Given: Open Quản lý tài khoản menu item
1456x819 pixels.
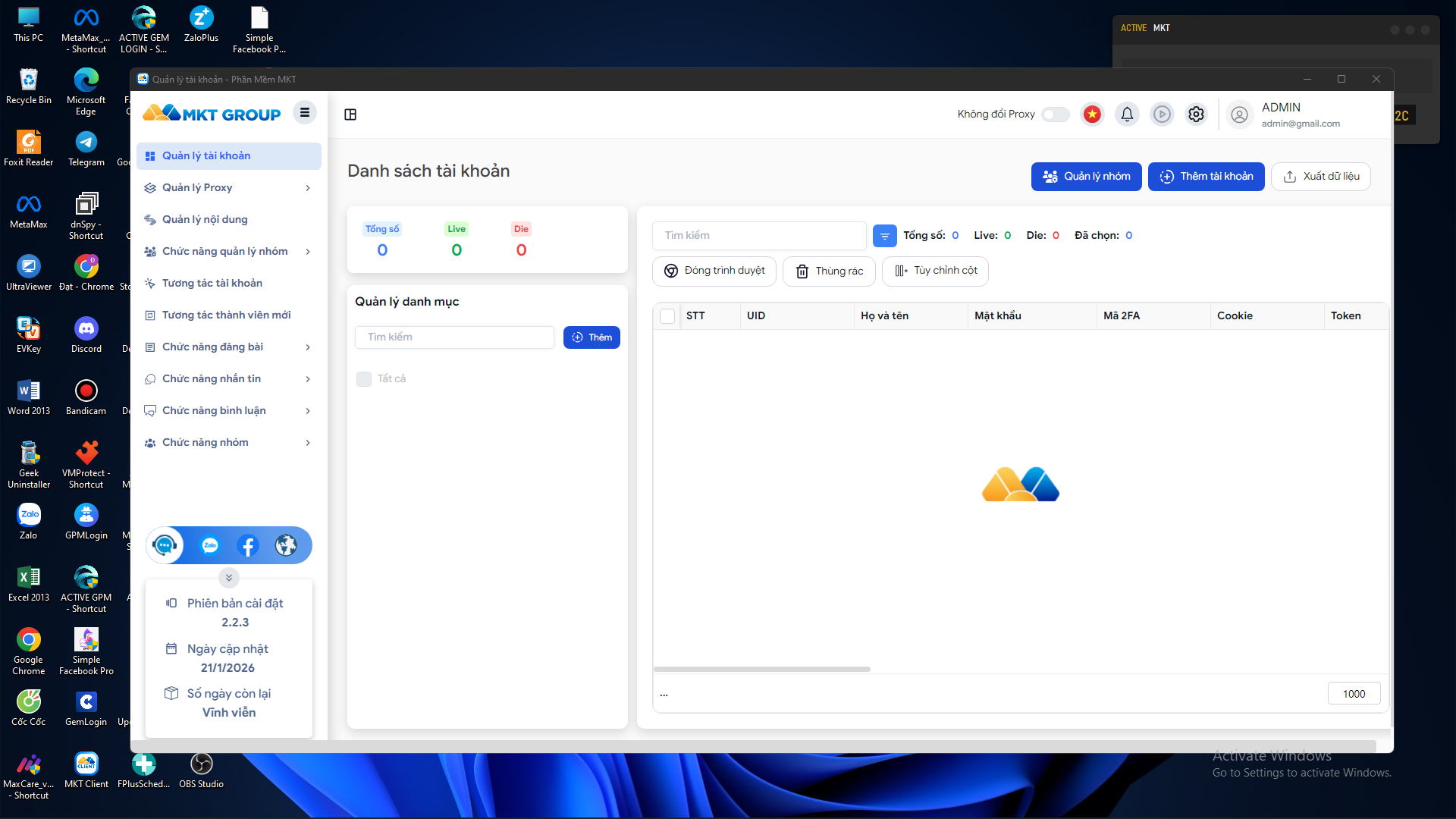Looking at the screenshot, I should tap(229, 156).
